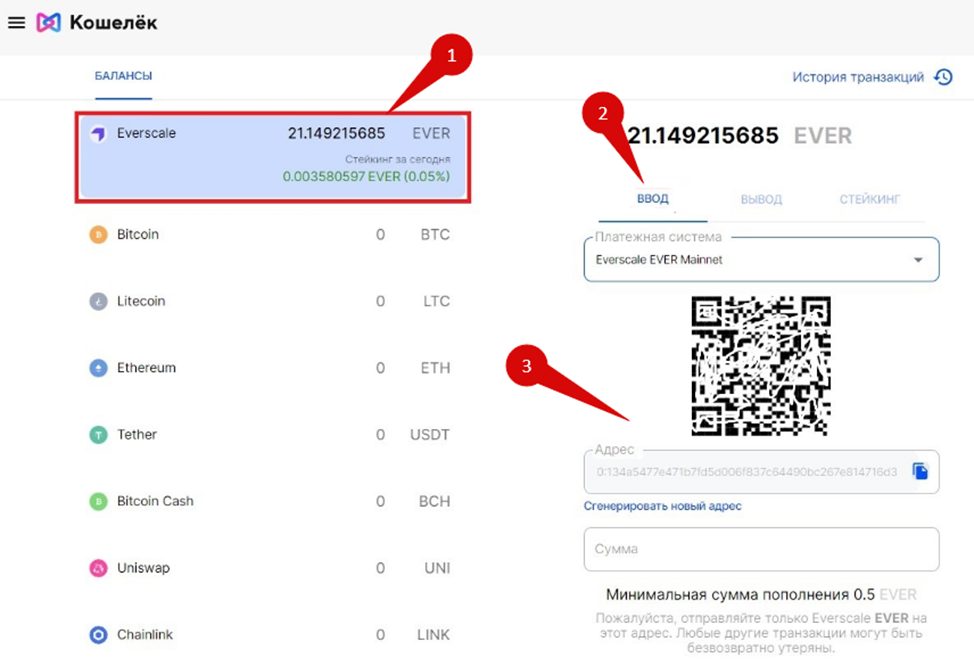Focus the Сумма input field
Screen dimensions: 974x666
tap(762, 549)
